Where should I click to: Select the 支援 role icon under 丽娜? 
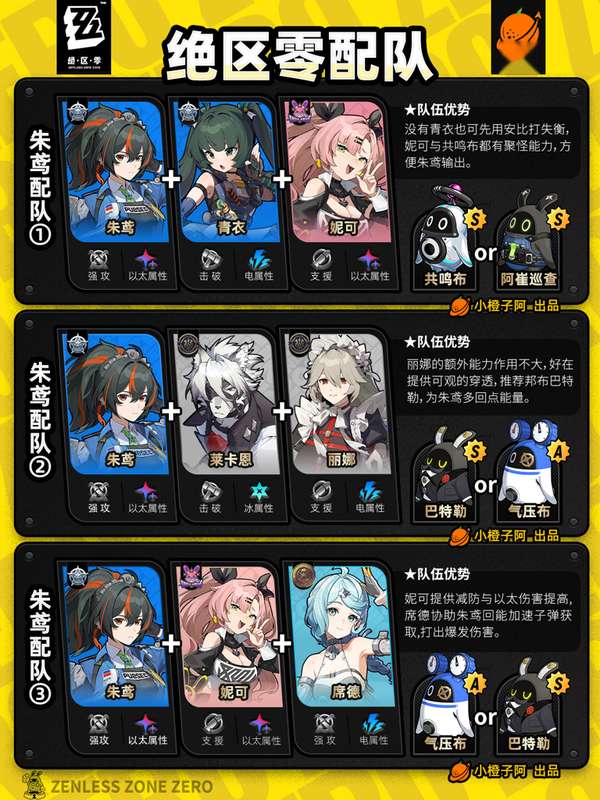(x=321, y=491)
